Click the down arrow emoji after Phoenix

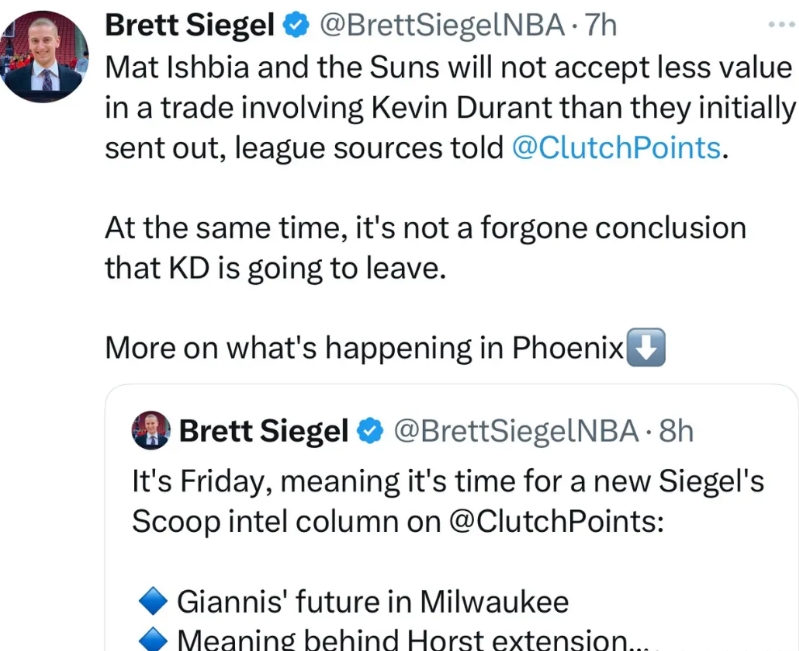(646, 347)
